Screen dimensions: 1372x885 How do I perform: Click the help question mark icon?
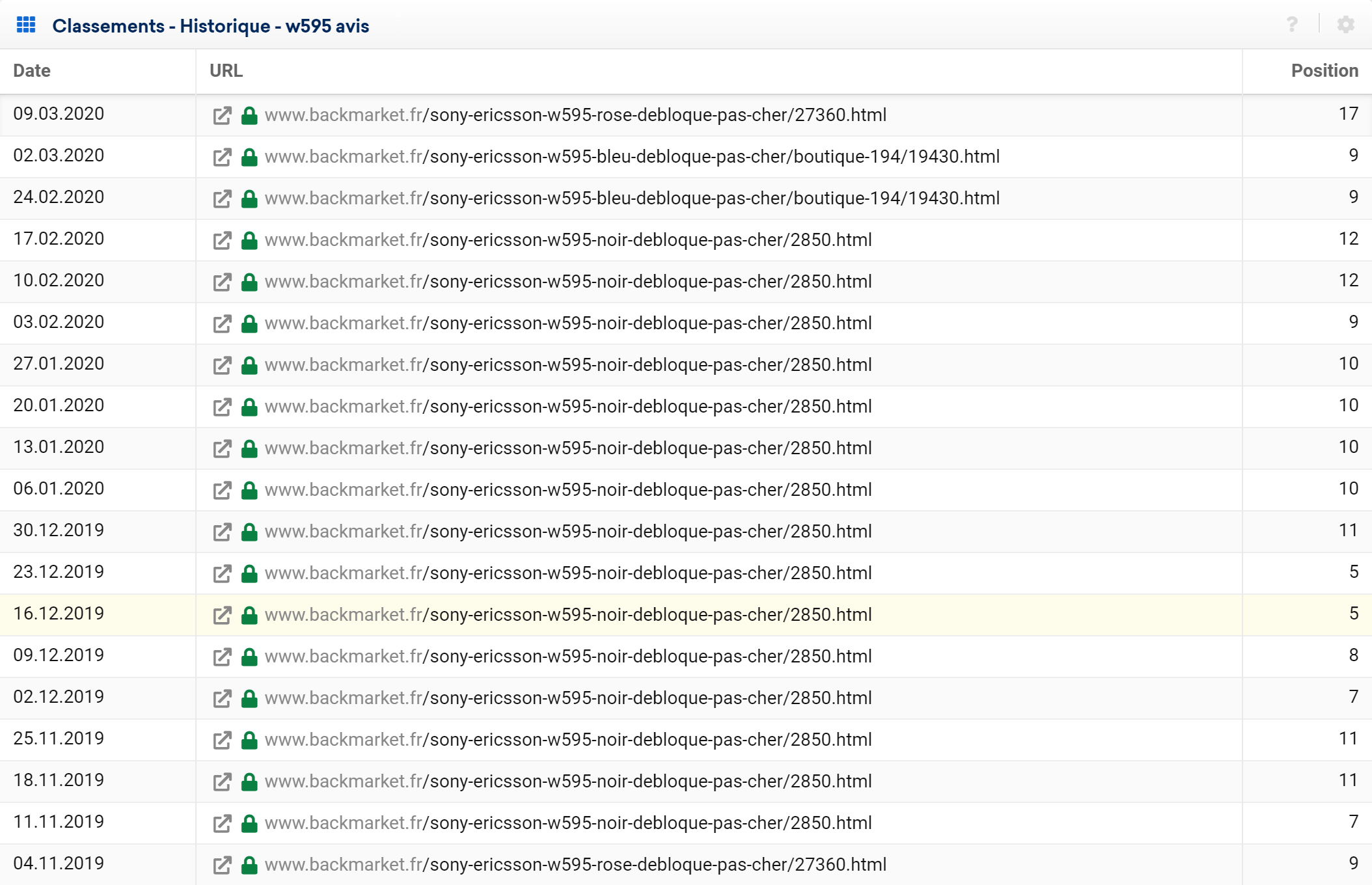point(1292,25)
